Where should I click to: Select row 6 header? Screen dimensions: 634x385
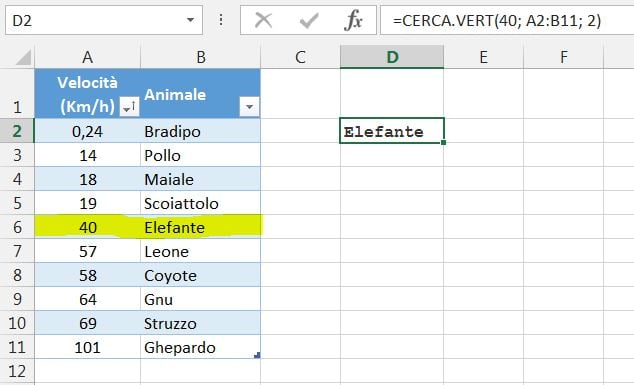[x=17, y=227]
